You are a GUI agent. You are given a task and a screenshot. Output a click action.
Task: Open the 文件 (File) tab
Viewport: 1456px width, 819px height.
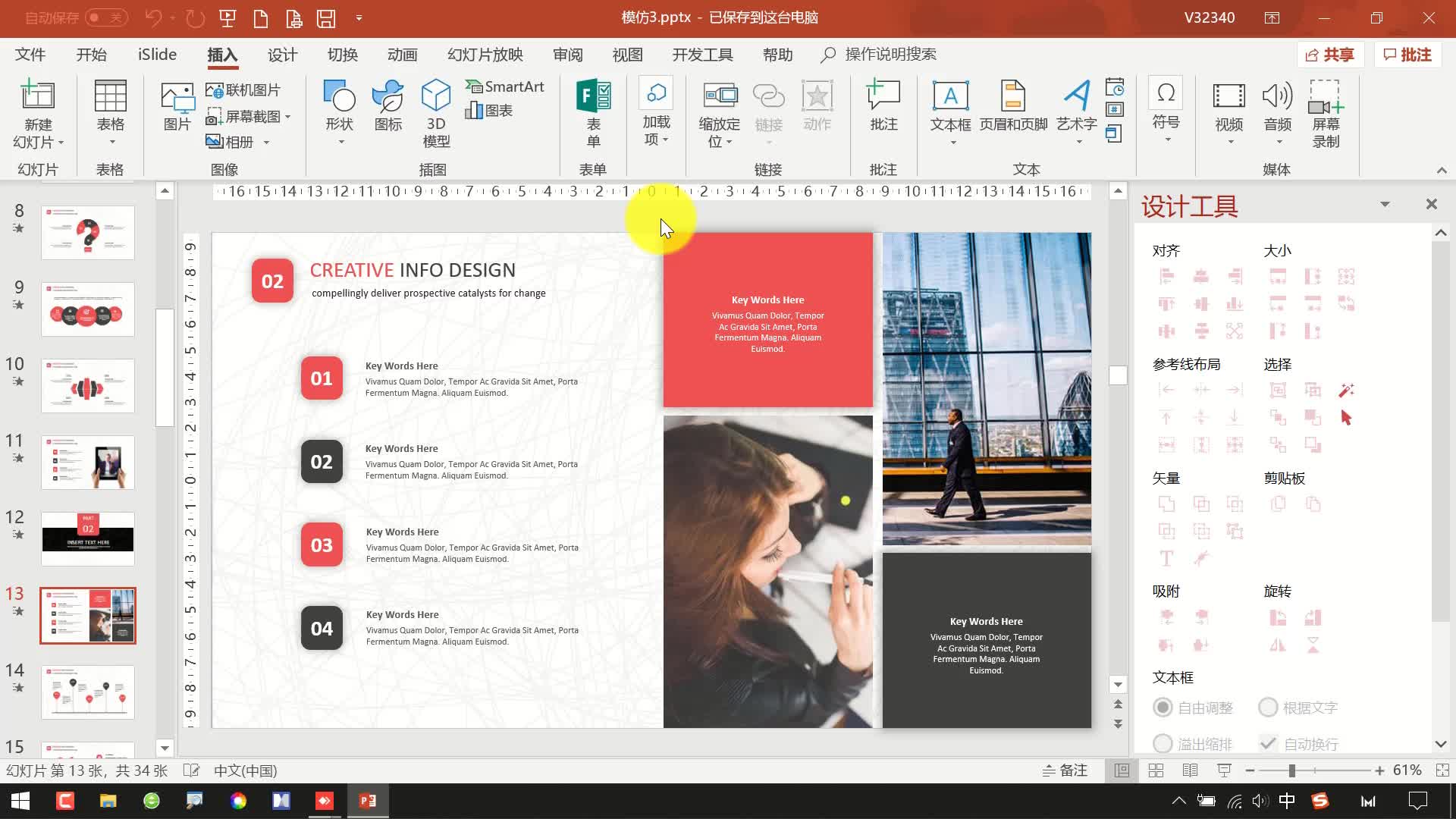click(x=30, y=55)
